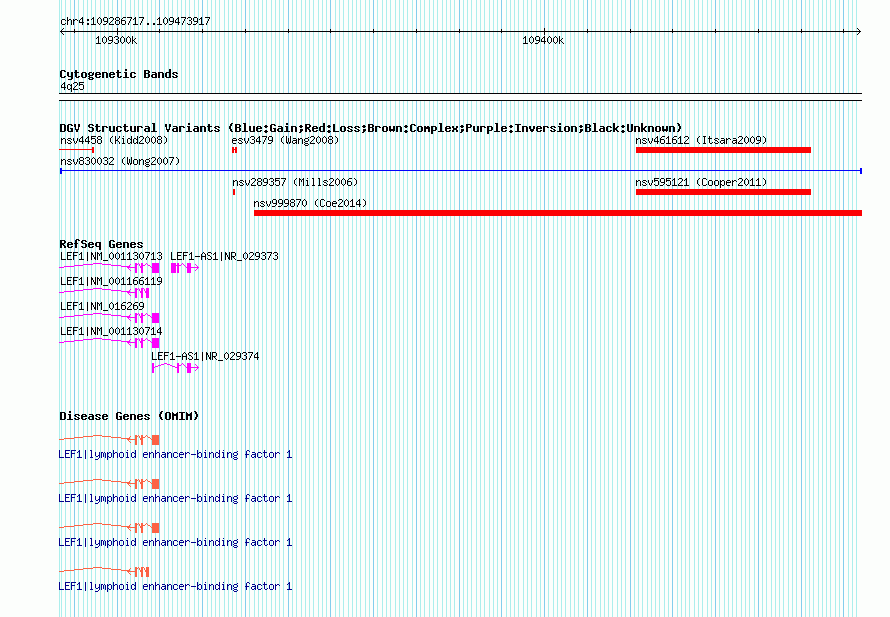Open the LEF1|NM_001130714 gene label
The height and width of the screenshot is (617, 890).
(111, 331)
